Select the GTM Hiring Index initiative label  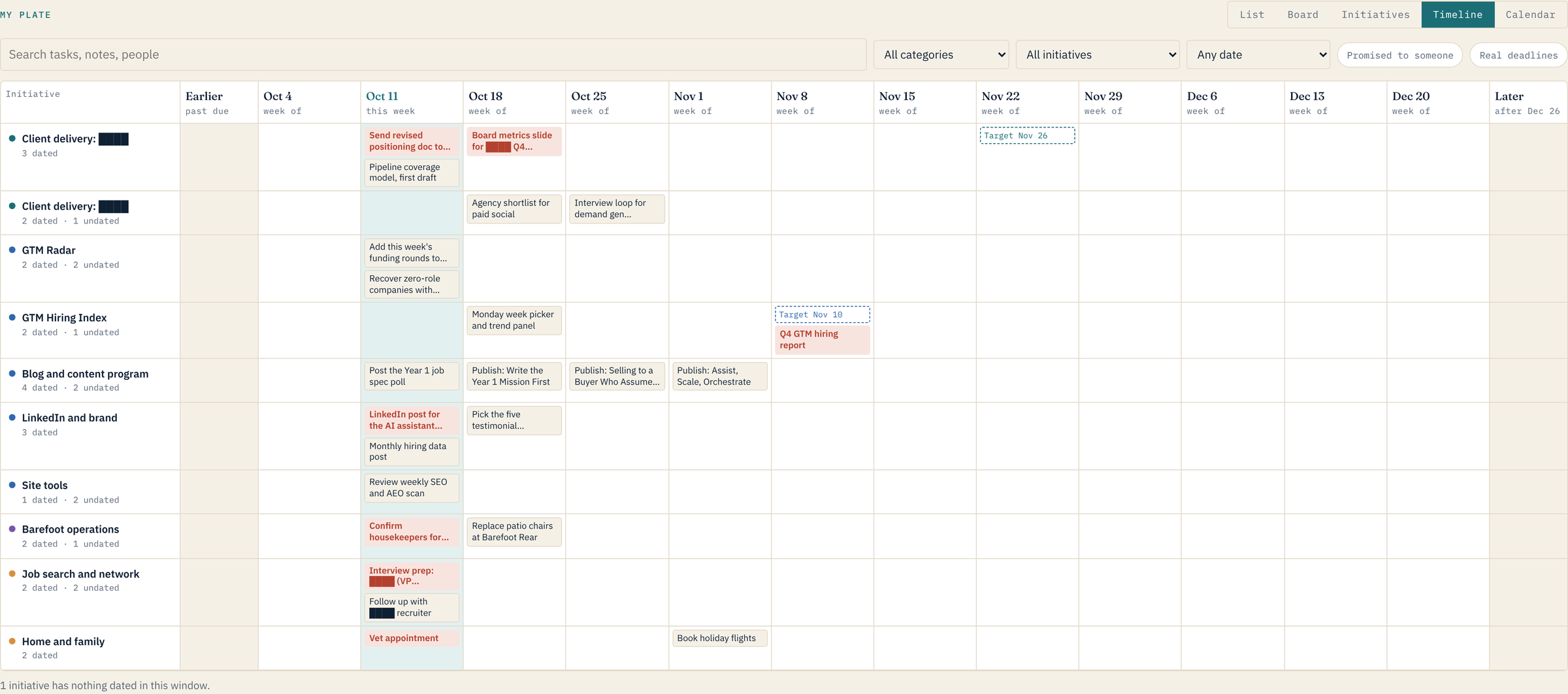point(64,318)
